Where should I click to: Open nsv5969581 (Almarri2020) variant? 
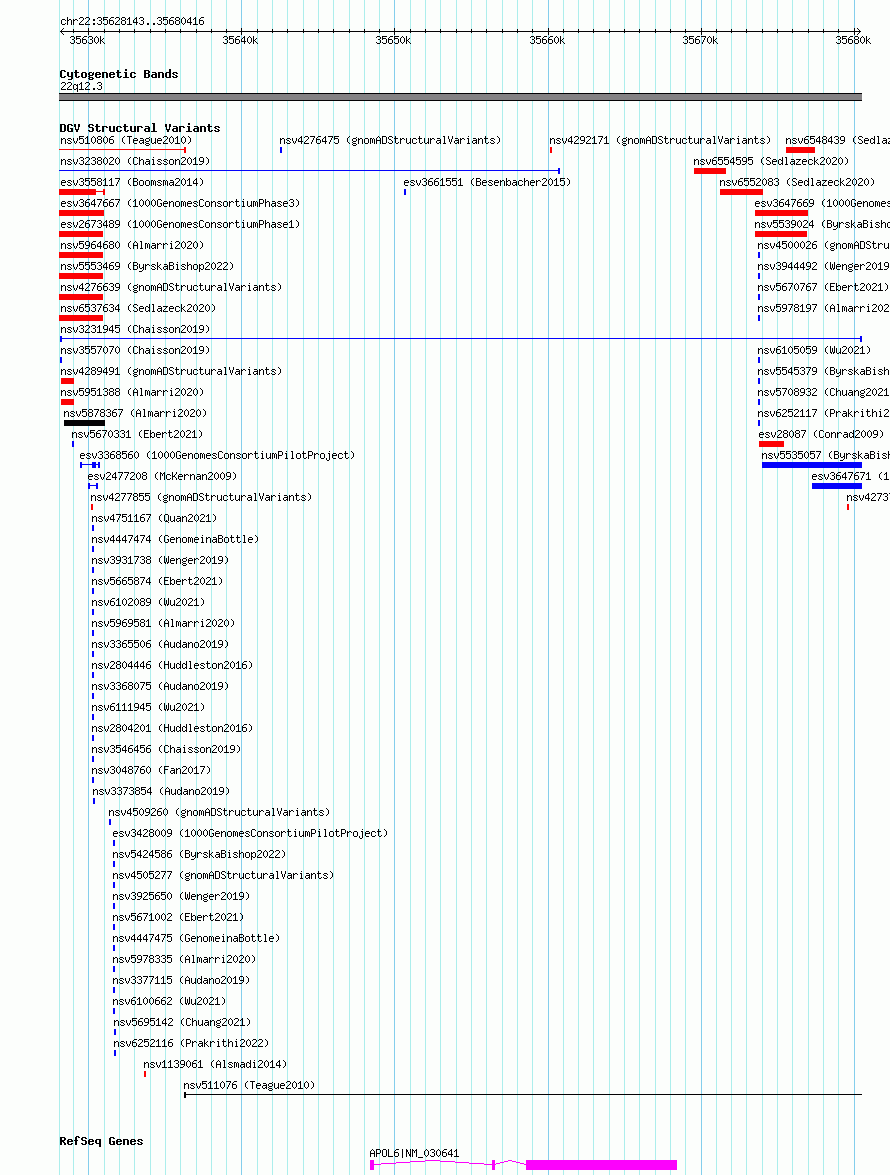click(x=163, y=623)
